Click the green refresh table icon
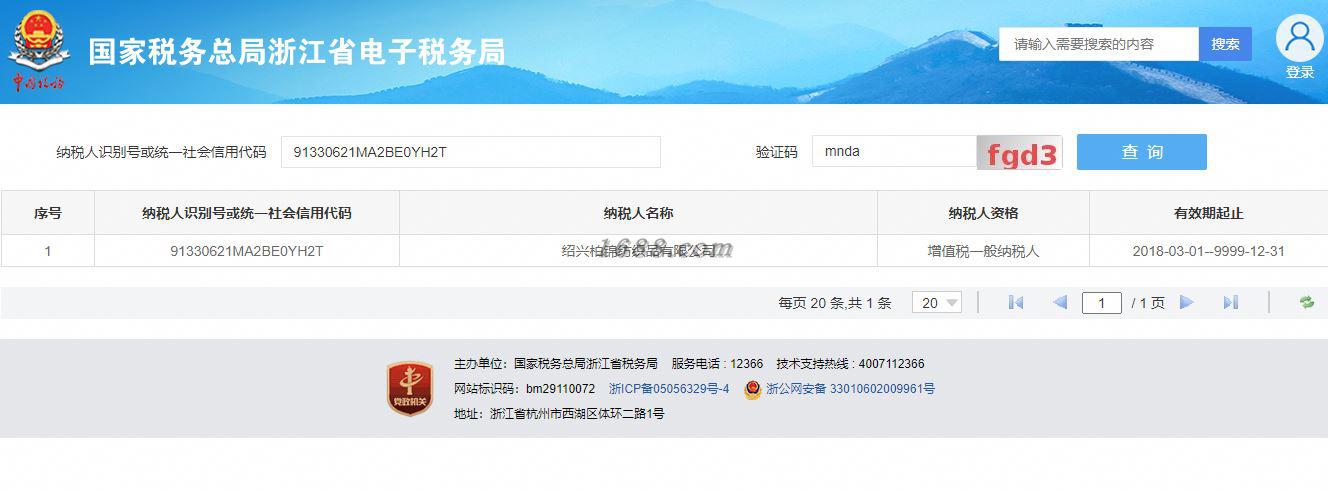1328x491 pixels. (1307, 302)
